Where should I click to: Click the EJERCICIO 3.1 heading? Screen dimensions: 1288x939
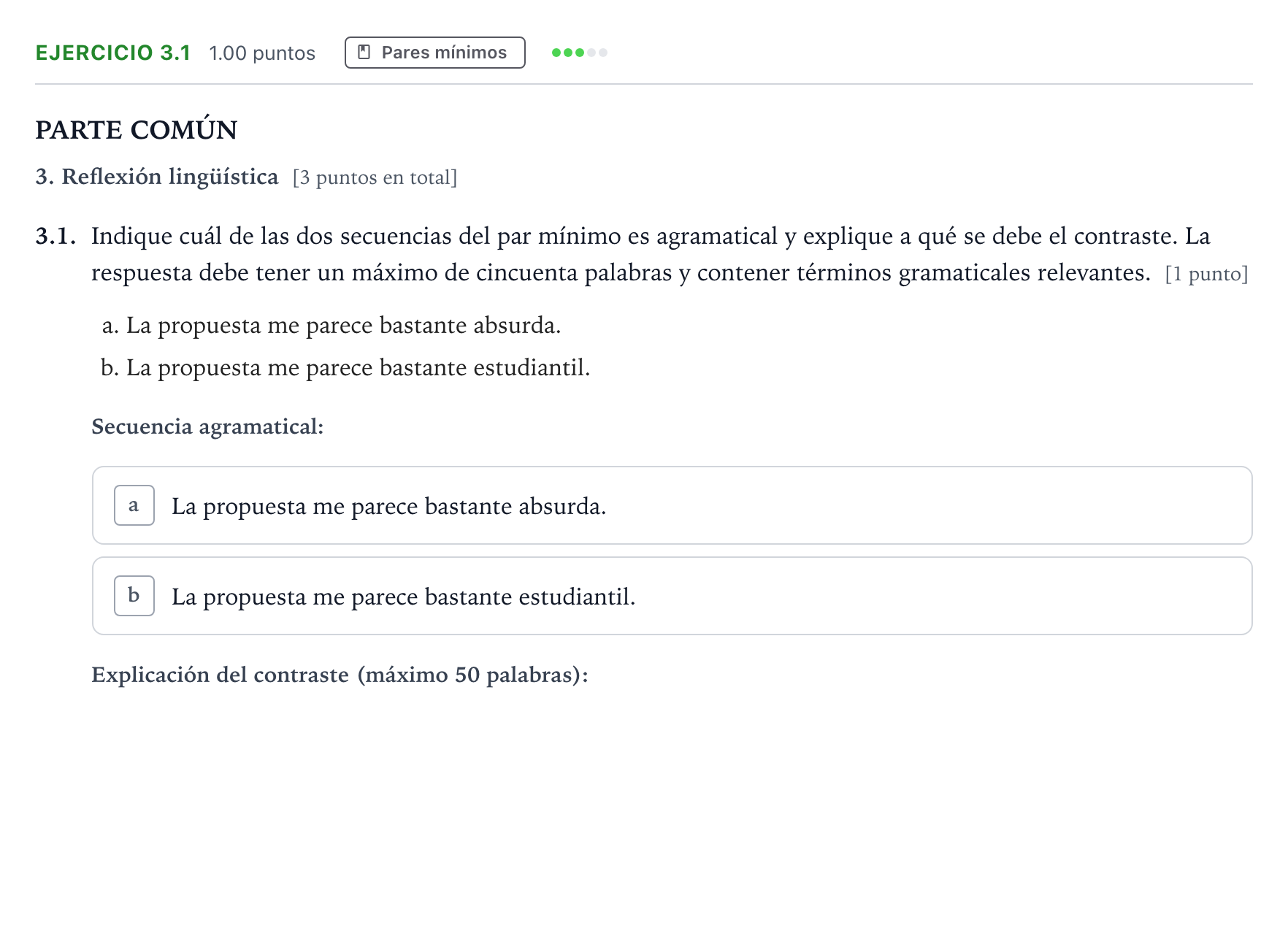[x=113, y=53]
